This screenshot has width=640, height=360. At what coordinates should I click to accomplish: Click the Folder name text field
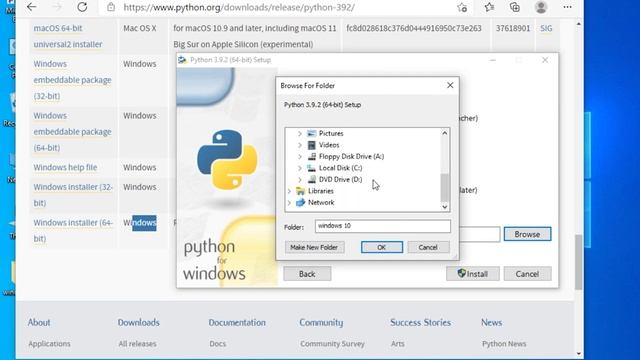(382, 226)
